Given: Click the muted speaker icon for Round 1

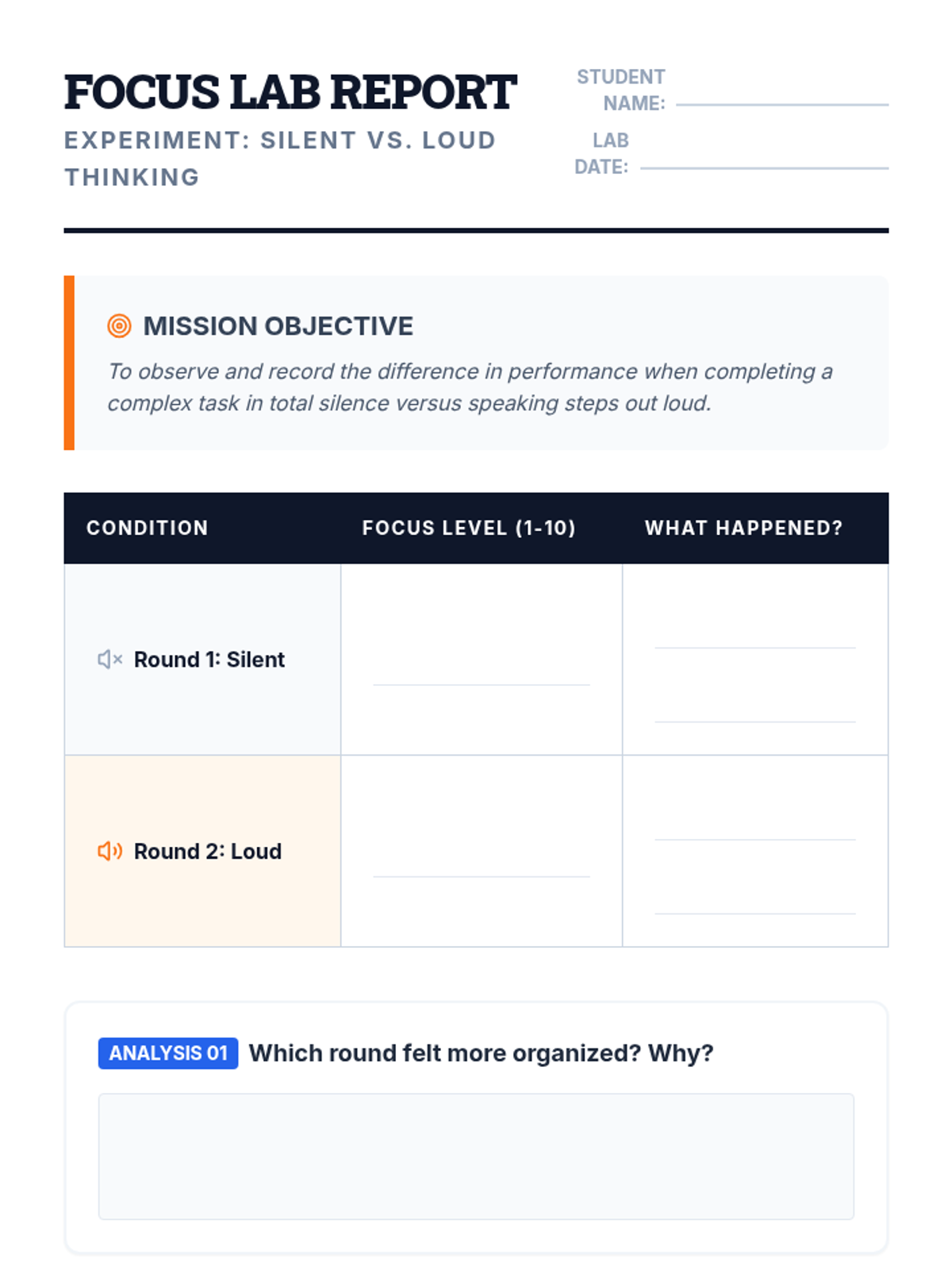Looking at the screenshot, I should [109, 659].
